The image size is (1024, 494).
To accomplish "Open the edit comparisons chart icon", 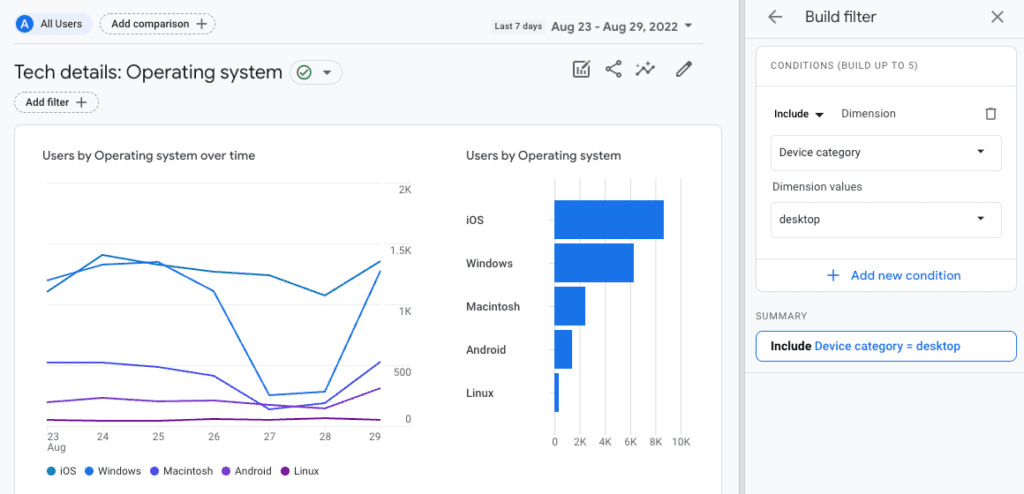I will (581, 69).
